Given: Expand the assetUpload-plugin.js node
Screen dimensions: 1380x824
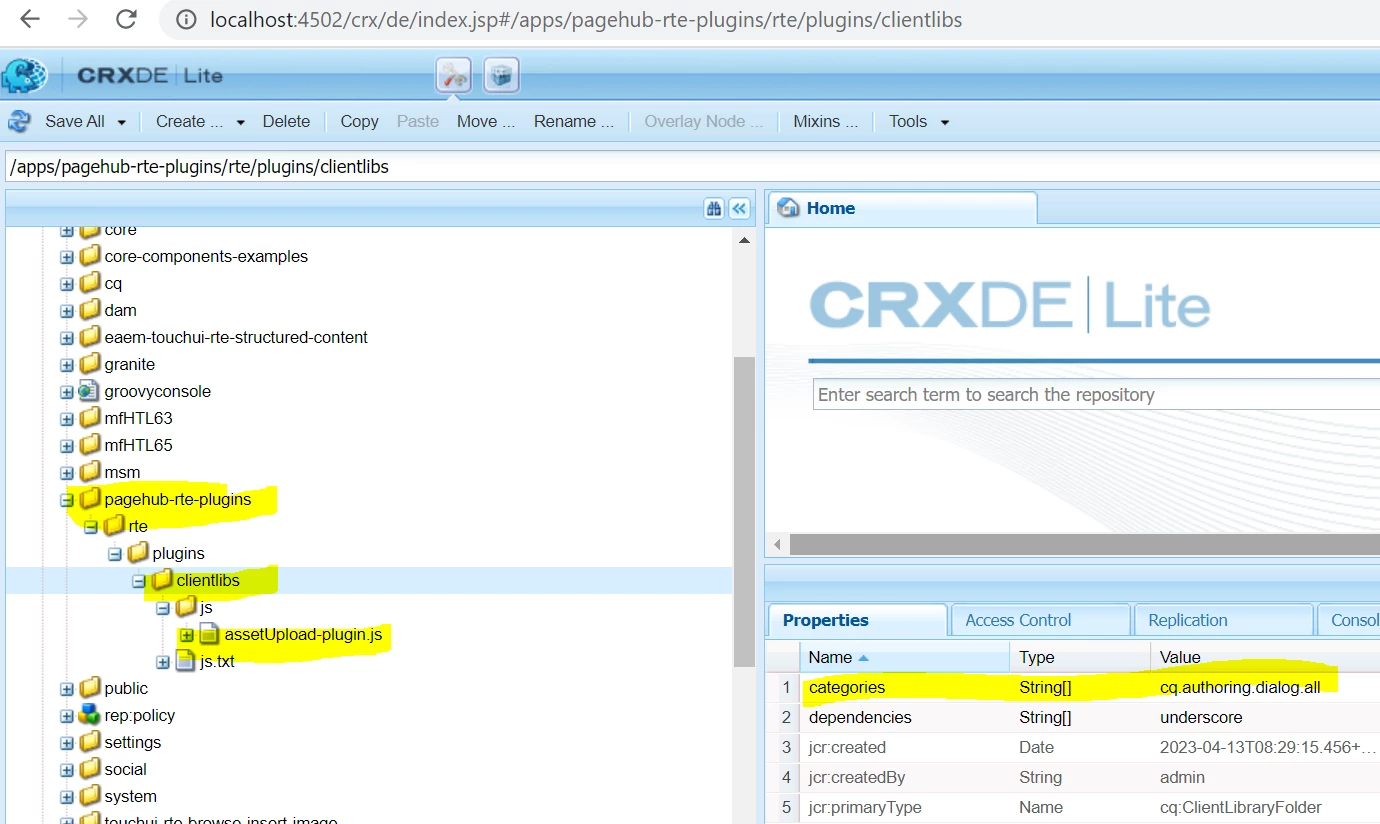Looking at the screenshot, I should (x=187, y=634).
